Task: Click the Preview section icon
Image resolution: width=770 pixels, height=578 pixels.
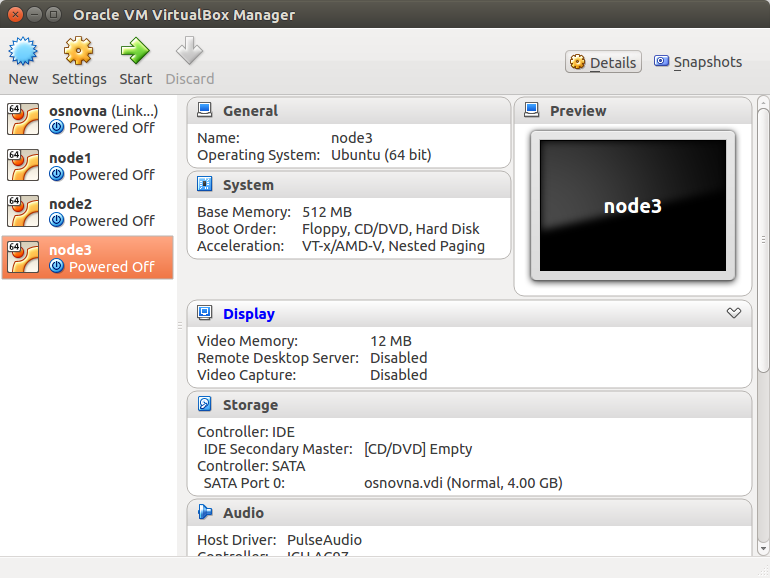Action: 532,110
